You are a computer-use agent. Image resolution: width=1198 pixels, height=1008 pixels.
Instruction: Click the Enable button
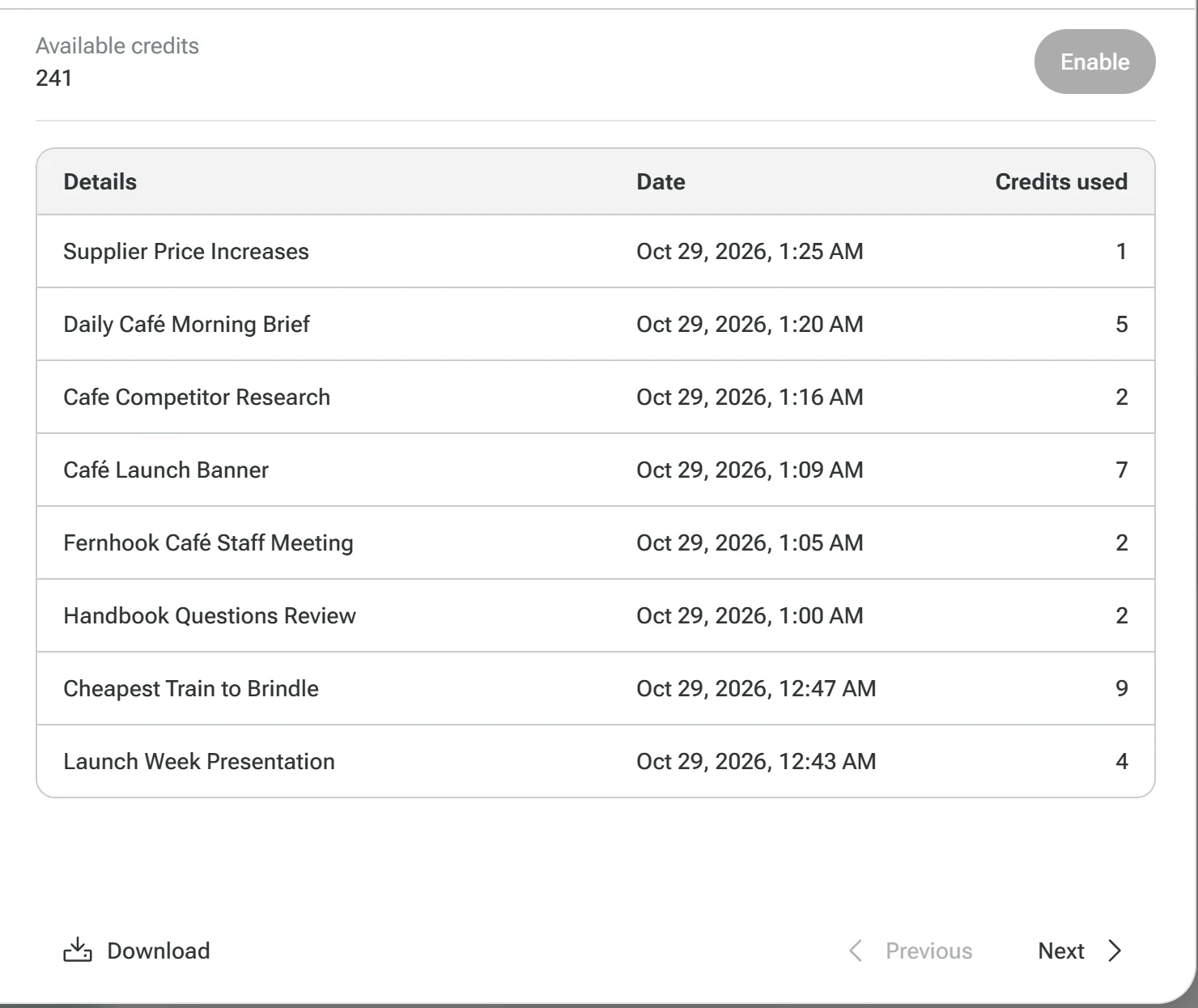pyautogui.click(x=1094, y=62)
